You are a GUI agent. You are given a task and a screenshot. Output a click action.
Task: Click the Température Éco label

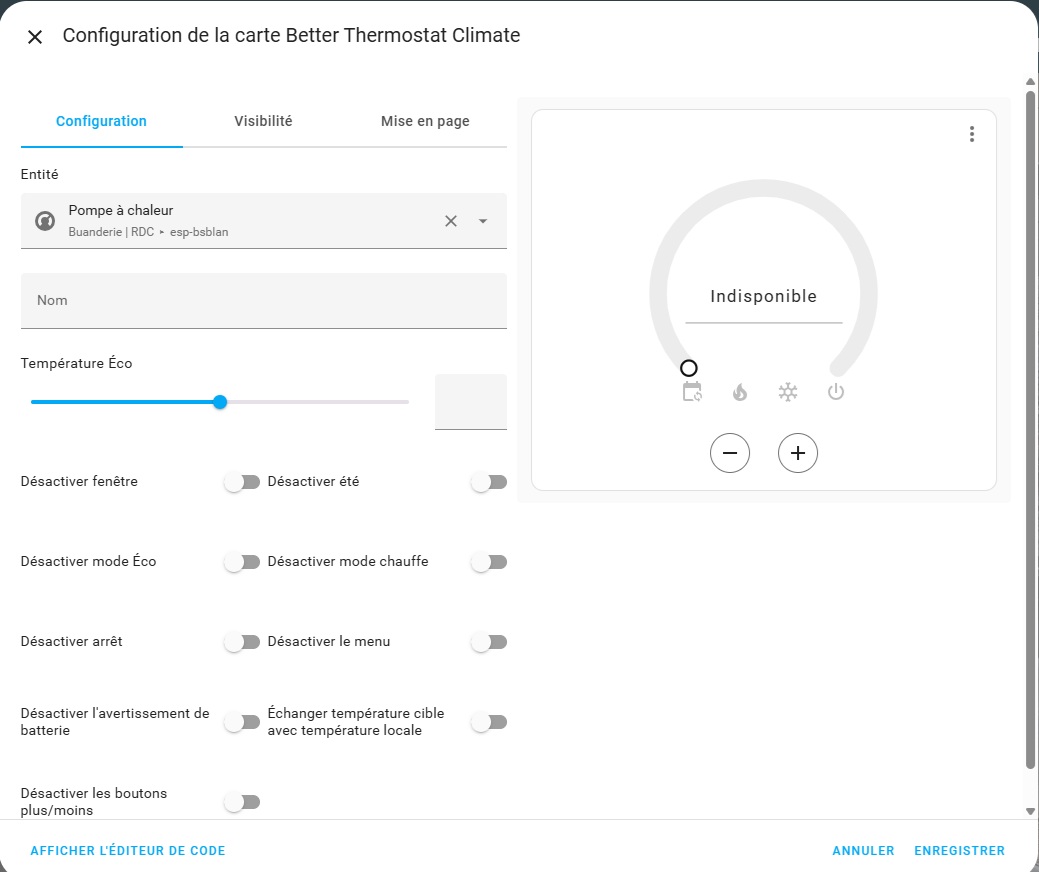click(76, 363)
